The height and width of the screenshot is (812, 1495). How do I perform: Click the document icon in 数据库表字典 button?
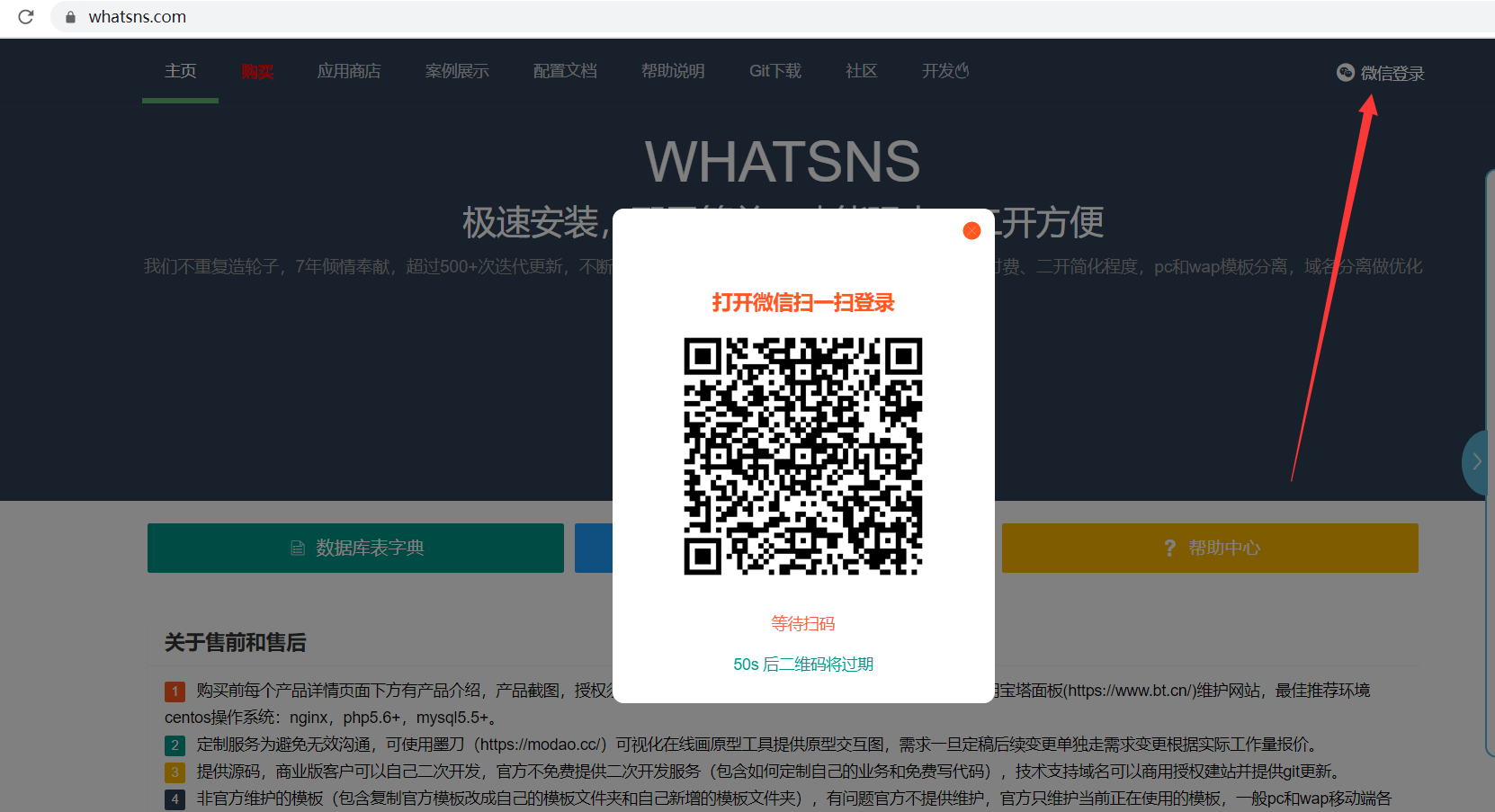point(298,549)
